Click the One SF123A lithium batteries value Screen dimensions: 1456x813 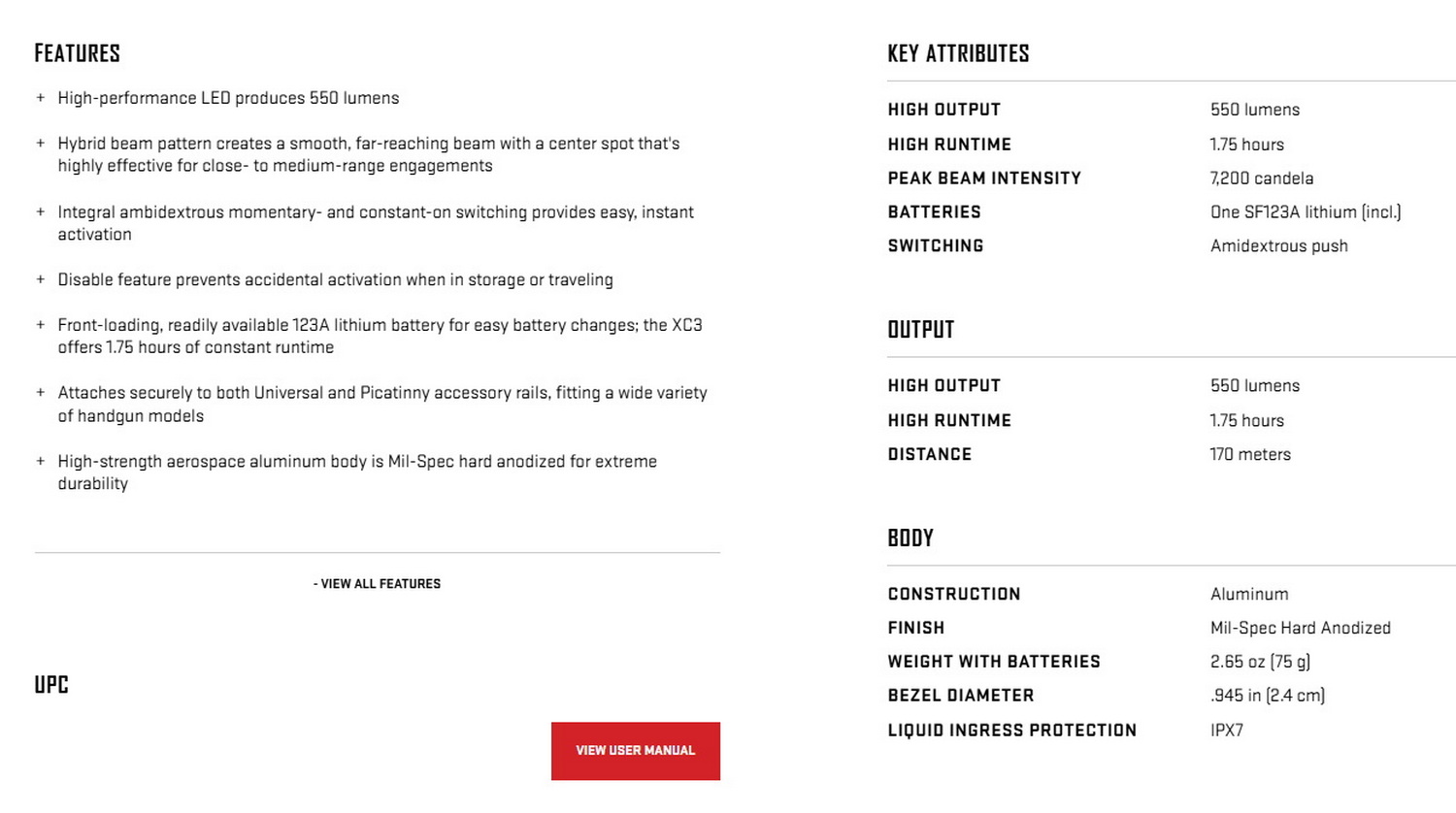[1305, 212]
